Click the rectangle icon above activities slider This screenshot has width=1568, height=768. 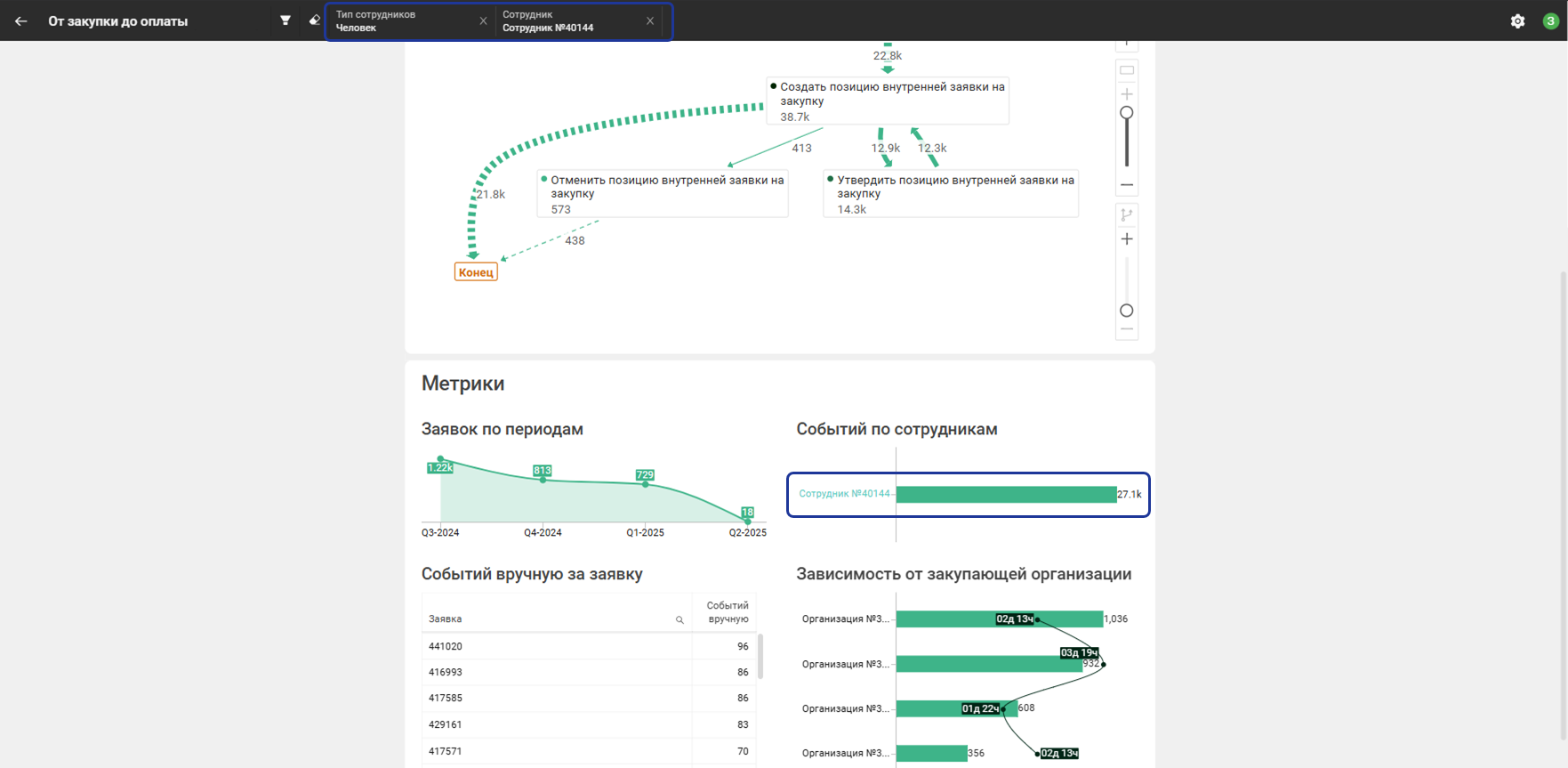tap(1127, 70)
